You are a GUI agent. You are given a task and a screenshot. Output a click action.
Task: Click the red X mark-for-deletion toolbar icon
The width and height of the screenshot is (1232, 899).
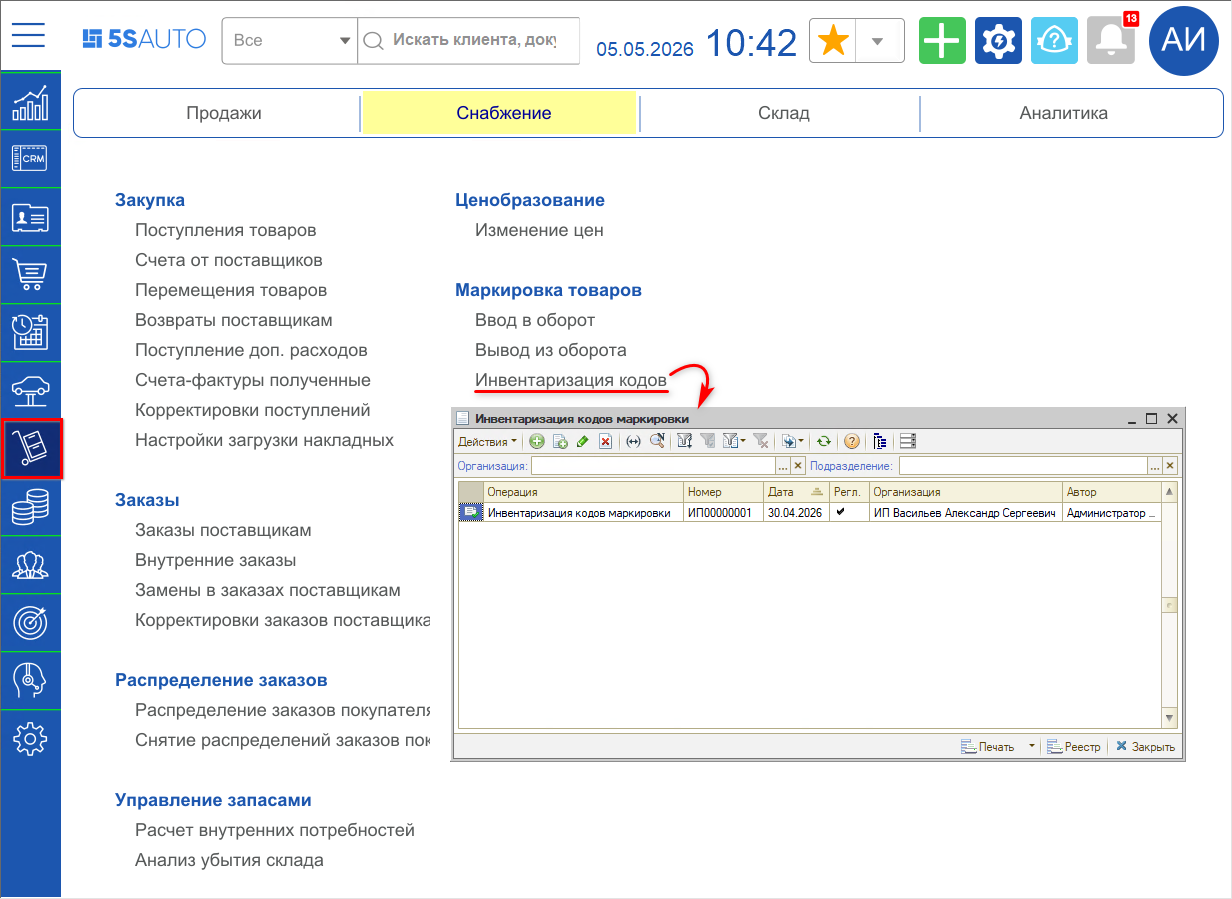[605, 441]
